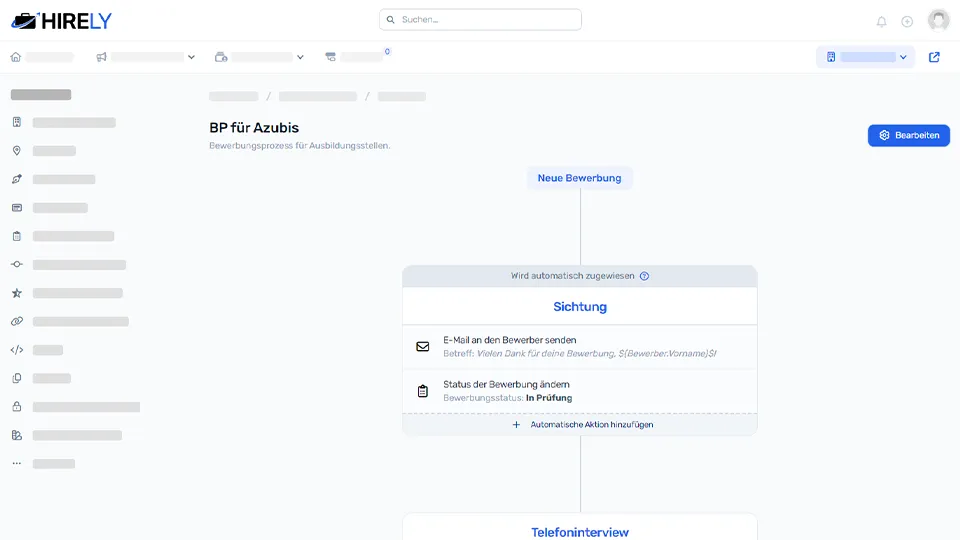Click the chain link icon in sidebar
This screenshot has height=540, width=960.
(x=17, y=322)
